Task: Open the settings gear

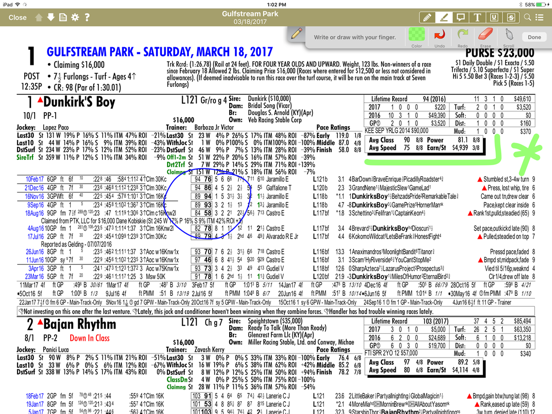Action: click(75, 17)
